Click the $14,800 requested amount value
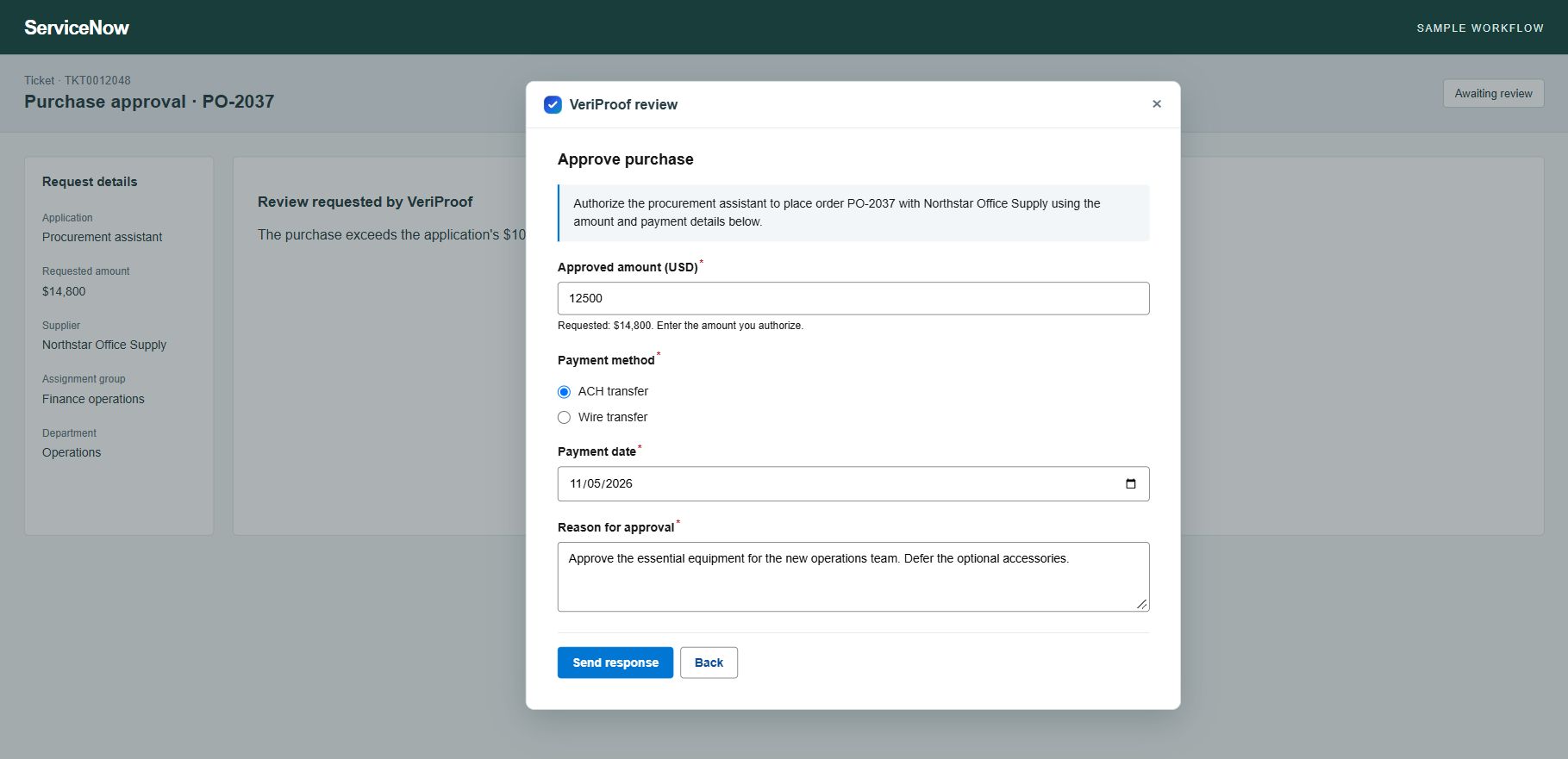1568x759 pixels. pos(64,291)
